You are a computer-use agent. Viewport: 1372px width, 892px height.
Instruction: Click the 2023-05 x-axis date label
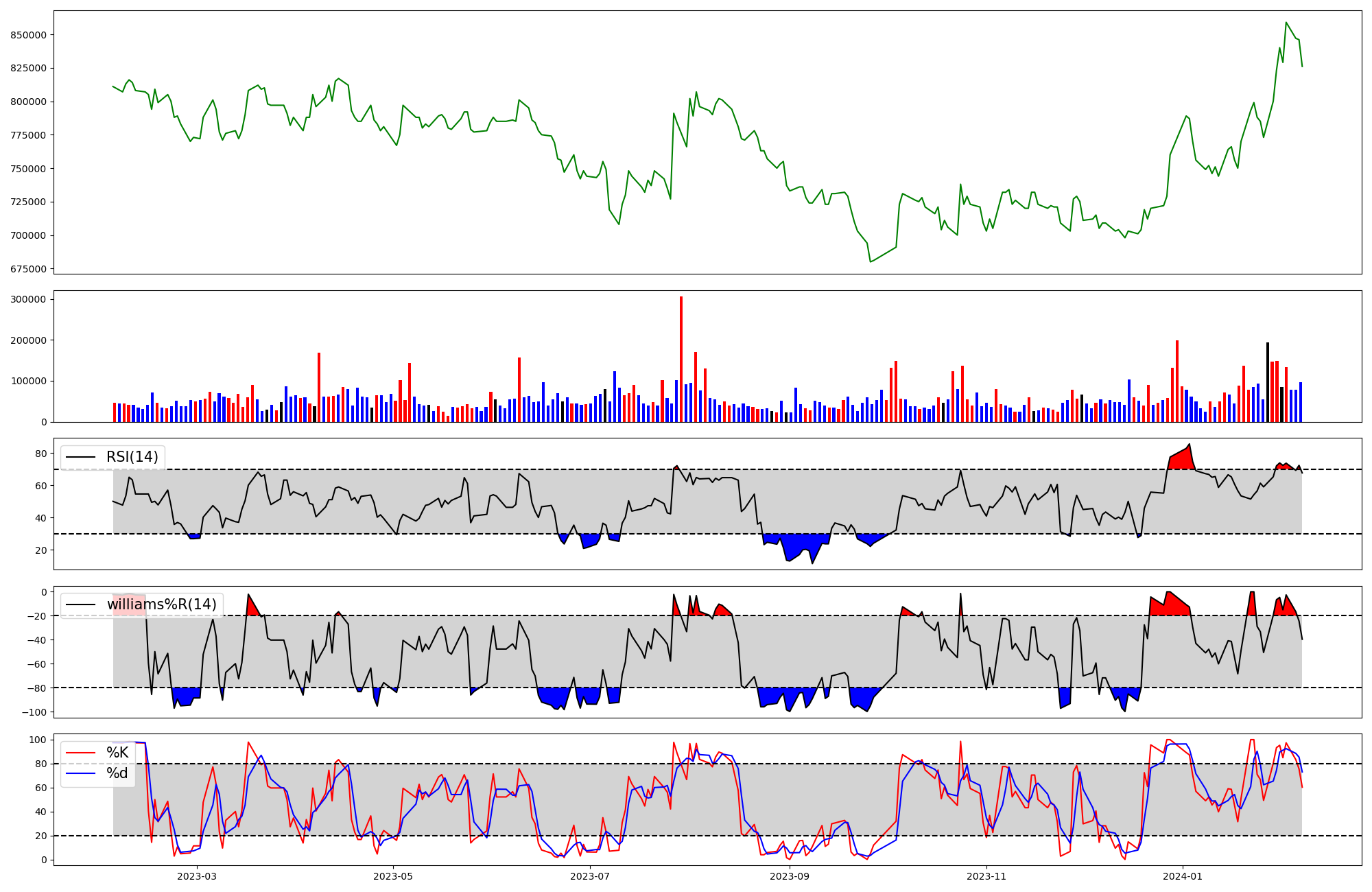[394, 876]
